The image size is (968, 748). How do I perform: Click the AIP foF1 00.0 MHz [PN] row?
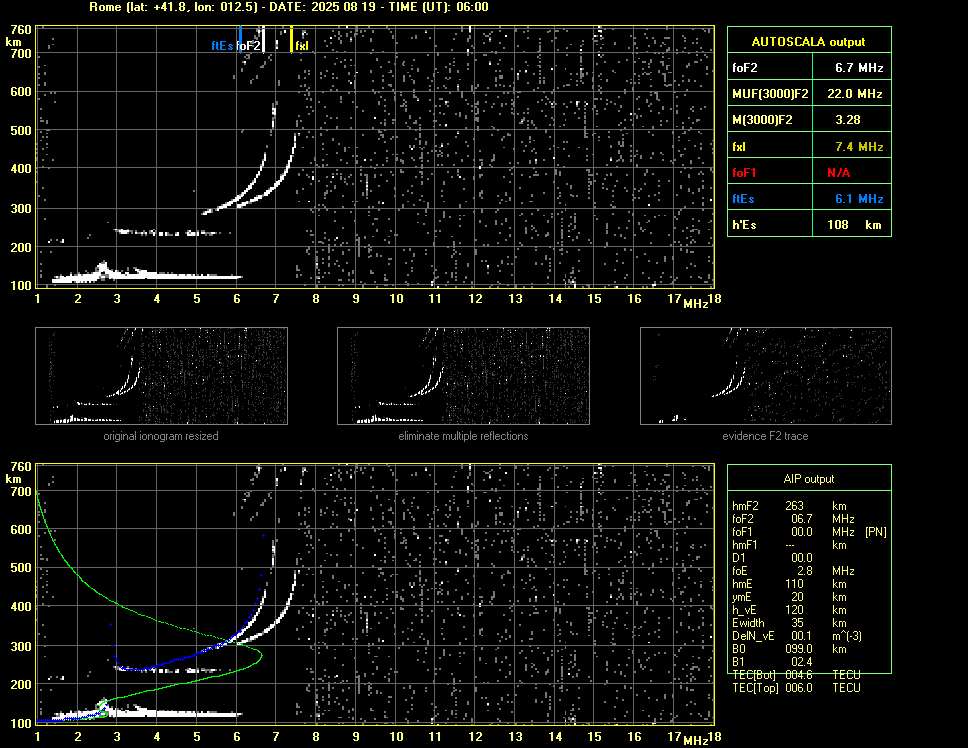click(809, 532)
